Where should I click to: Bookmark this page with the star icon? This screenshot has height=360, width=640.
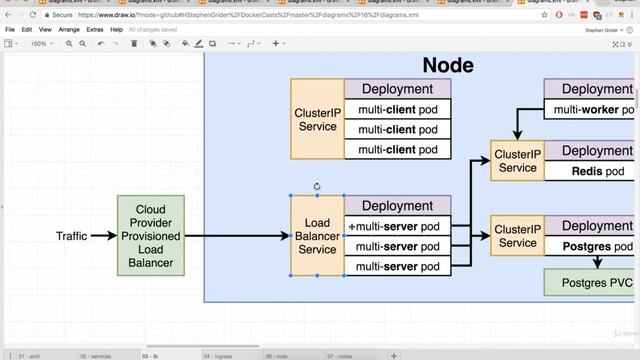coord(544,15)
